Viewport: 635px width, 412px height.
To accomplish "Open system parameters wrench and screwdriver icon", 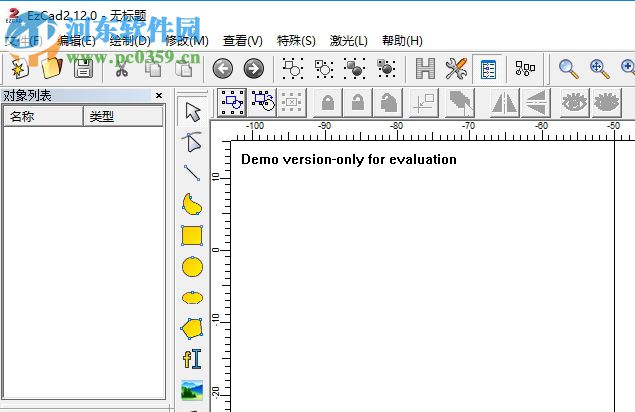I will point(456,68).
